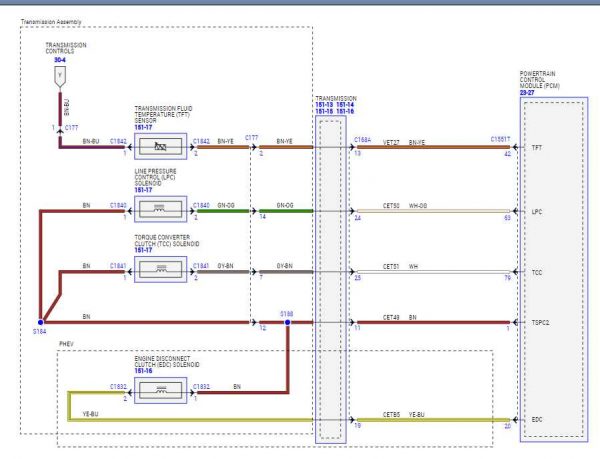Click the C168A connector label
600x459 pixels.
362,140
